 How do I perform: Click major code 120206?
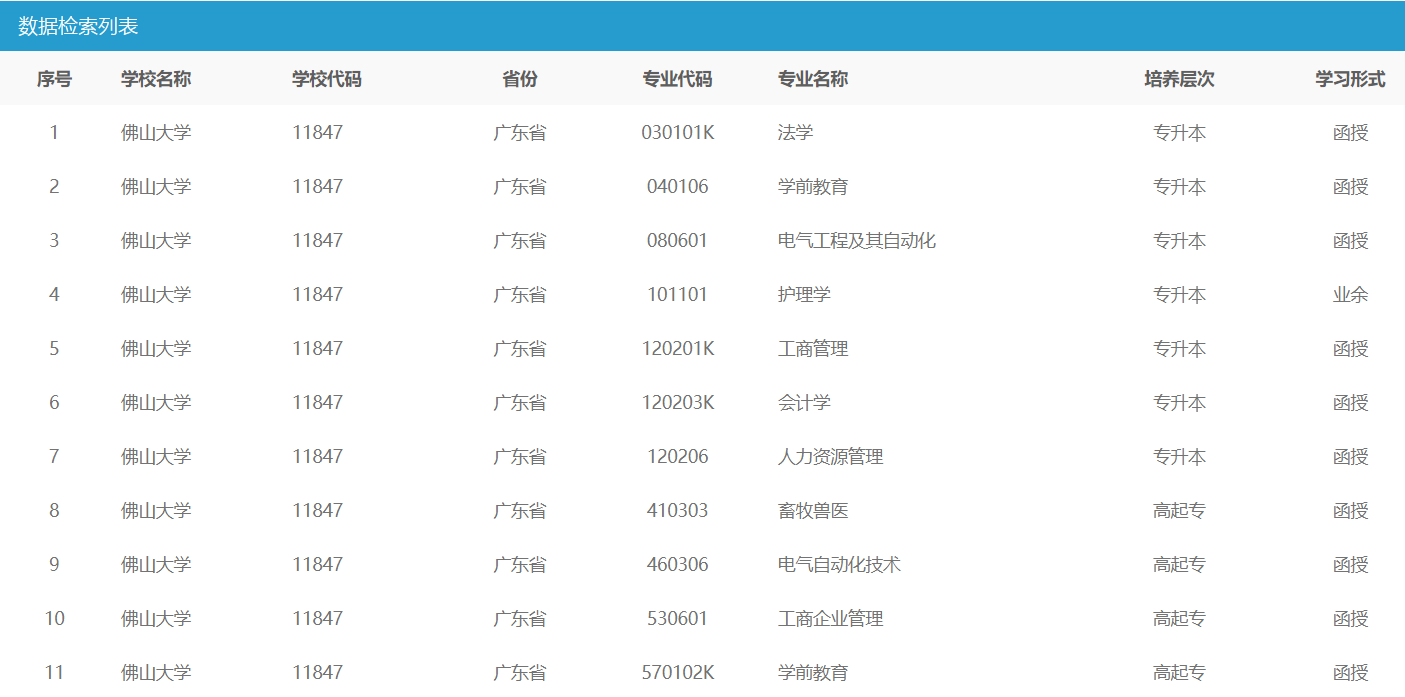click(x=678, y=457)
